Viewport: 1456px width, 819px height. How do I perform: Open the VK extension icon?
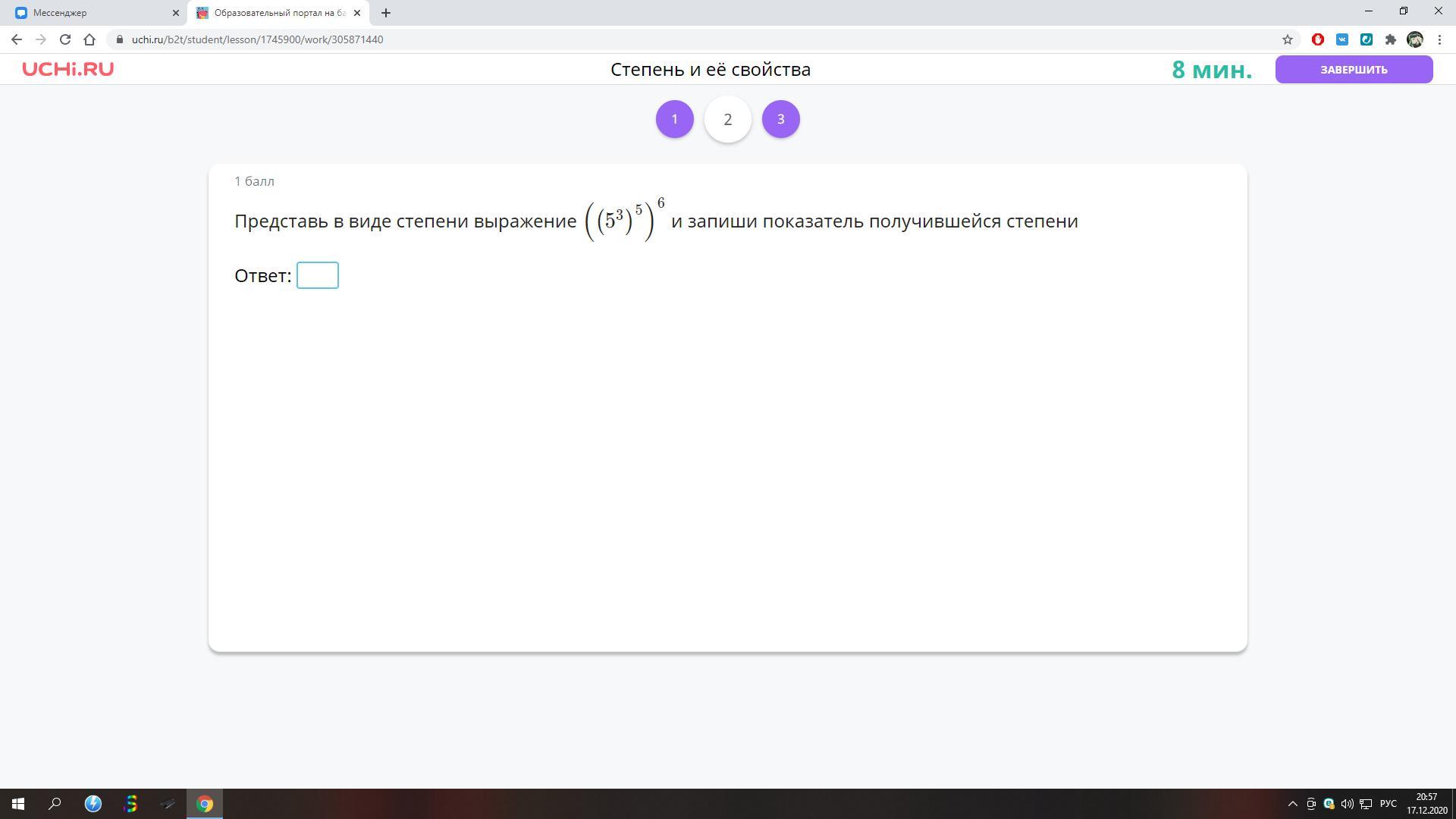[1342, 39]
